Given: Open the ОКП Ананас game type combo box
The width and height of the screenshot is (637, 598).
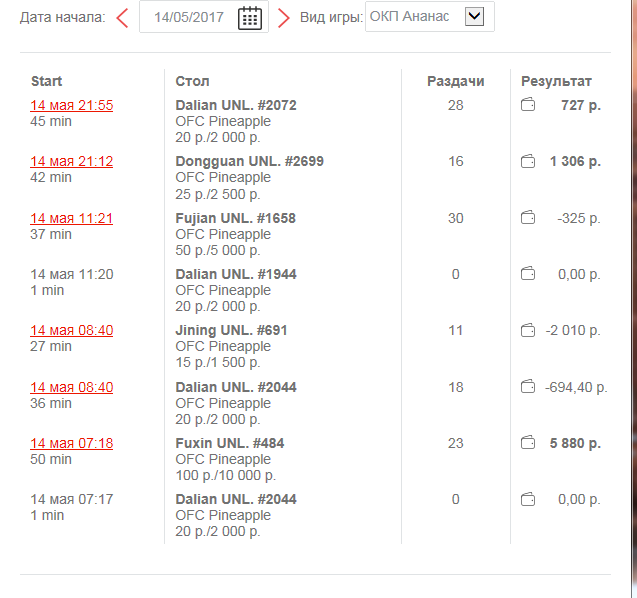Looking at the screenshot, I should point(430,17).
